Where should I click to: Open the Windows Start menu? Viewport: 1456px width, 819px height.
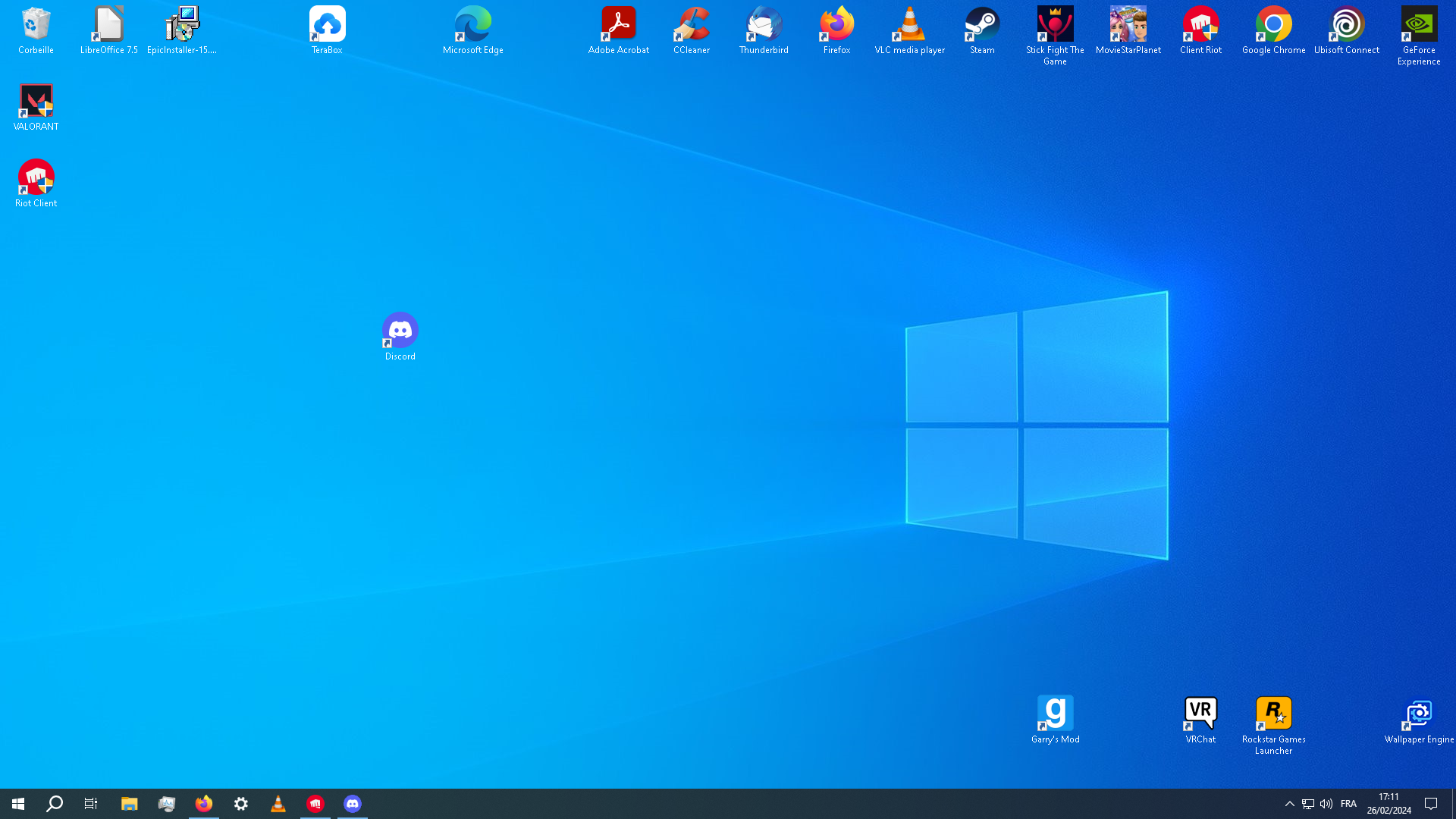click(18, 804)
